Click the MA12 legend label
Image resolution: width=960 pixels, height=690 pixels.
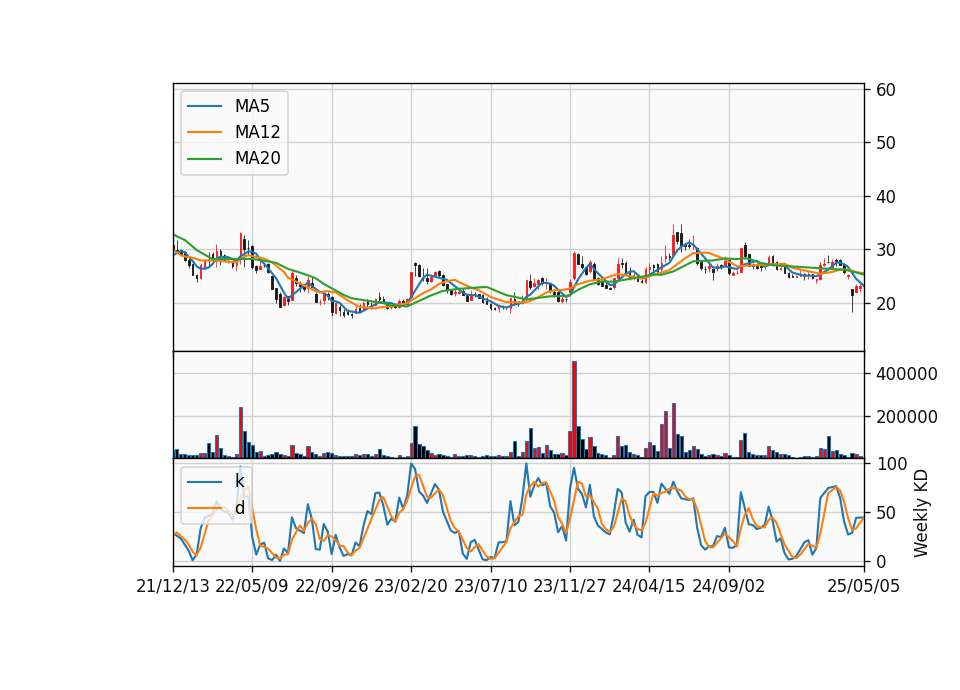pos(257,132)
